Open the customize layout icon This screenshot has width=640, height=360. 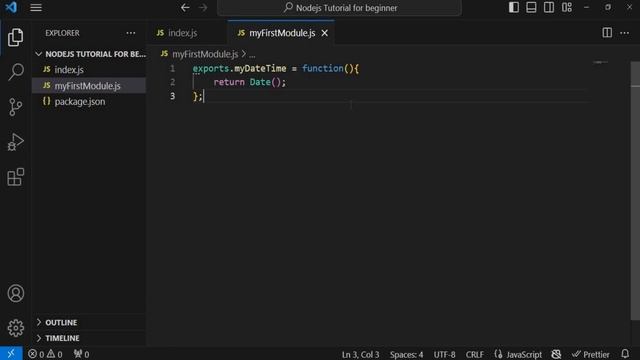click(x=567, y=7)
